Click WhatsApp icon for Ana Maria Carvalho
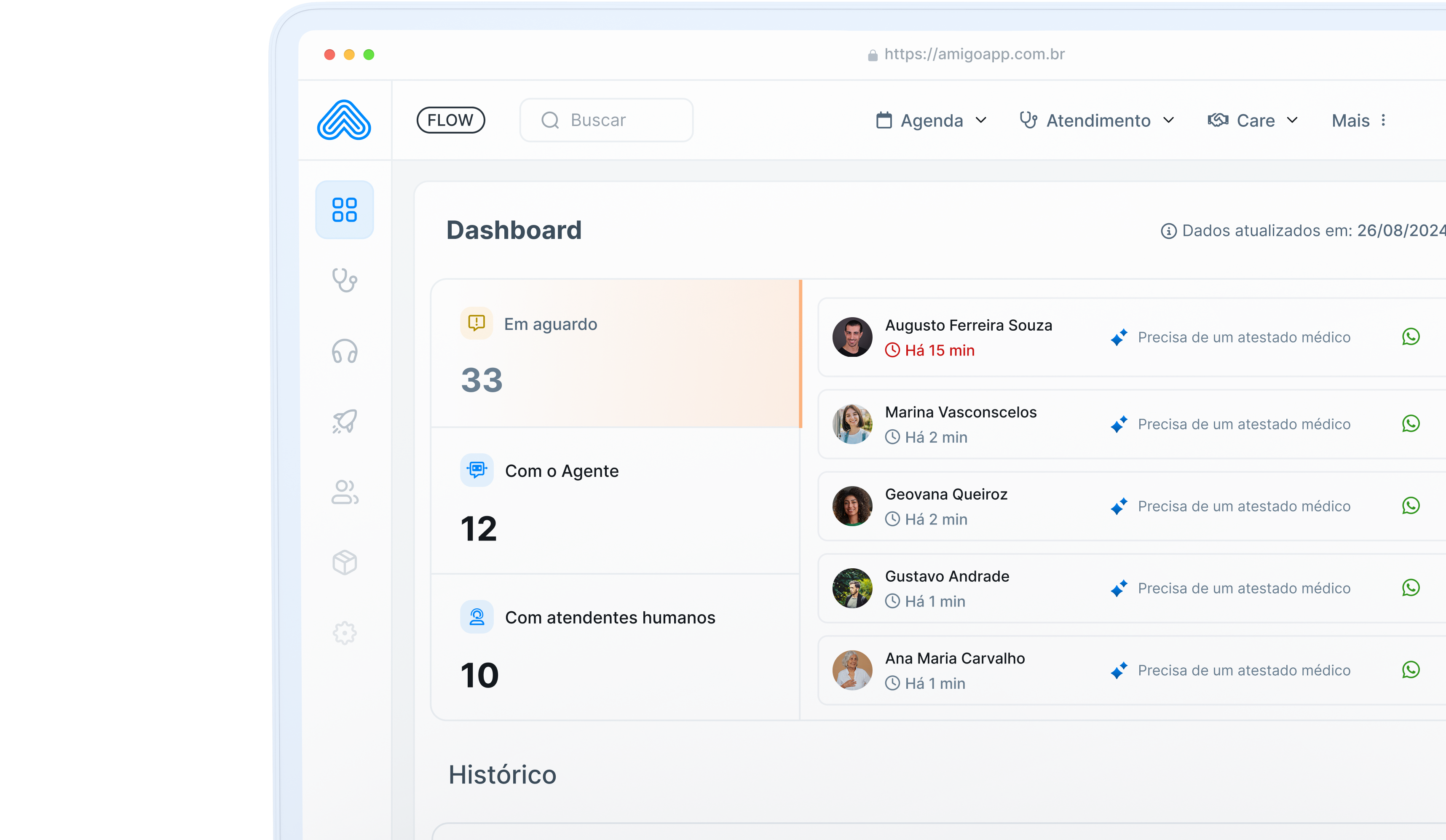 click(1411, 669)
